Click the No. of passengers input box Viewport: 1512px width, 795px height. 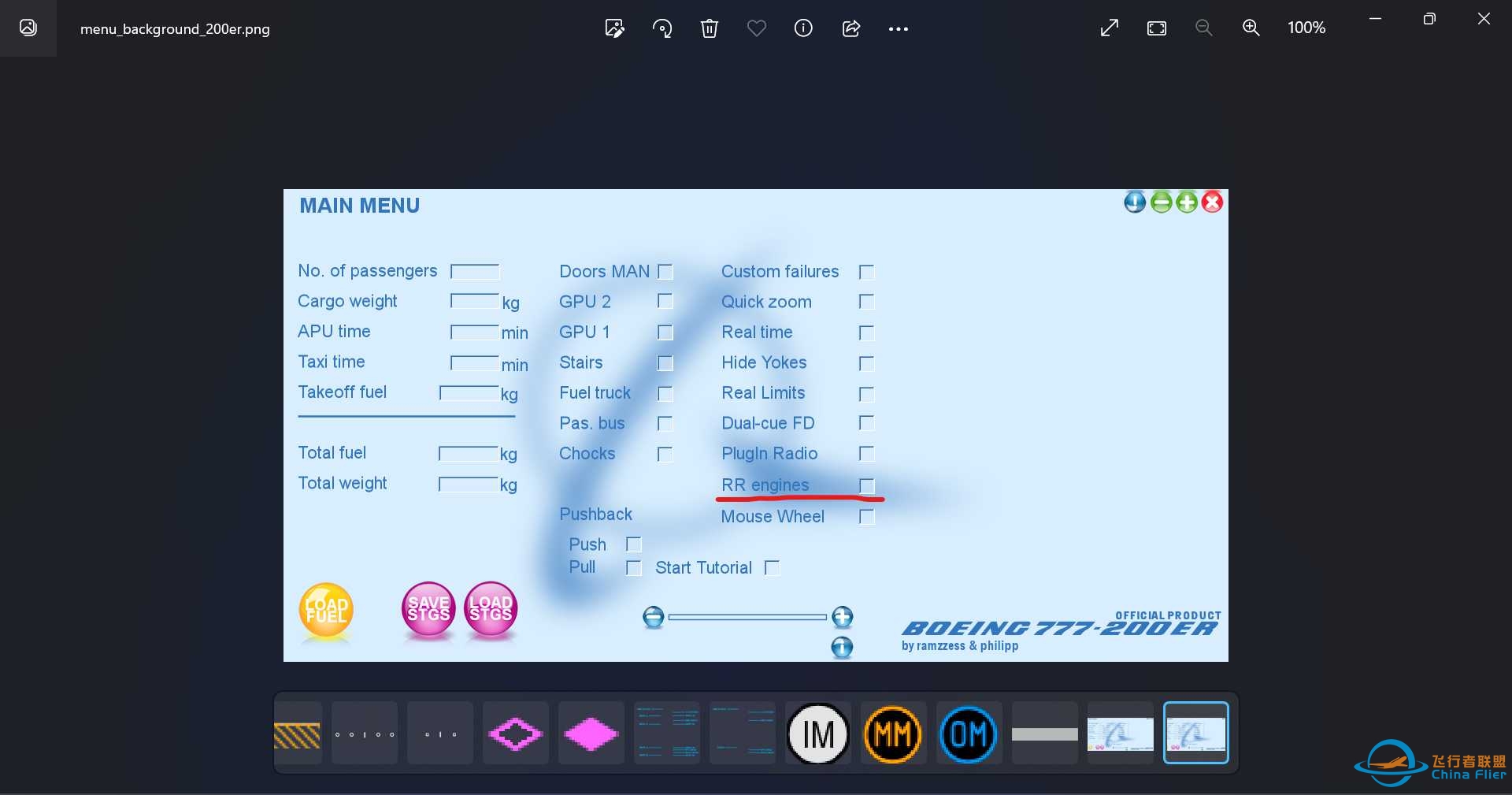point(475,272)
